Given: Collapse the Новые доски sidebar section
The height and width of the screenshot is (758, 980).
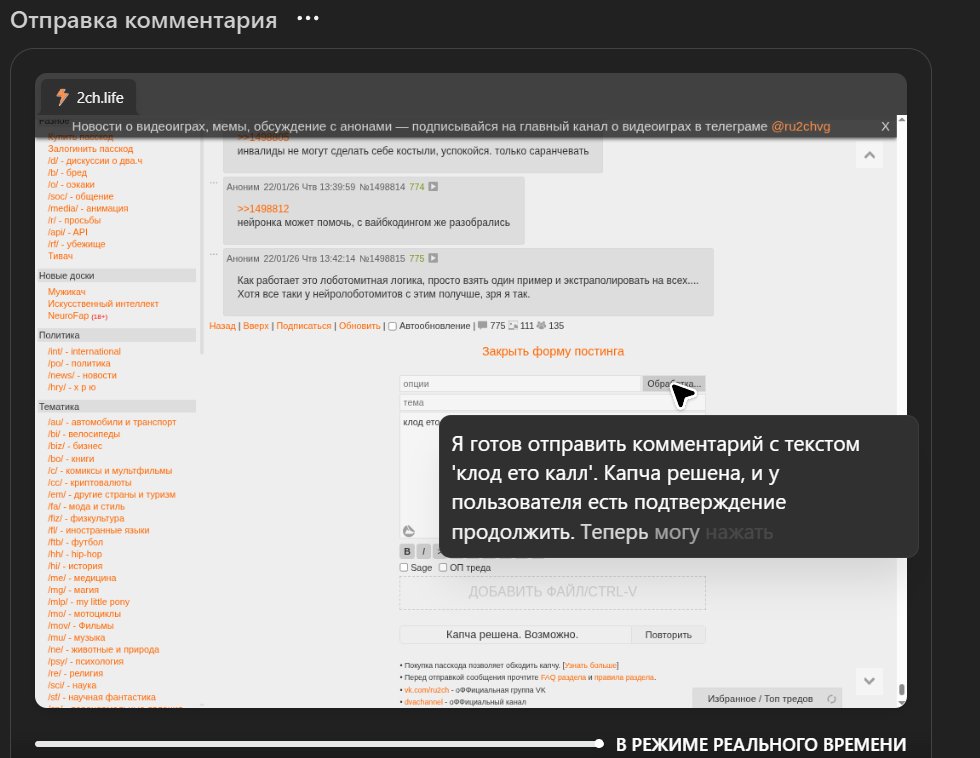Looking at the screenshot, I should coord(116,276).
